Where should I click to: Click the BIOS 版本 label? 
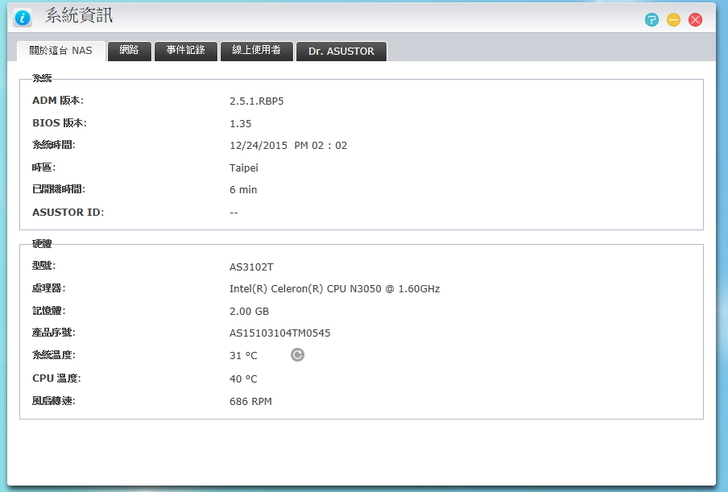[x=59, y=123]
